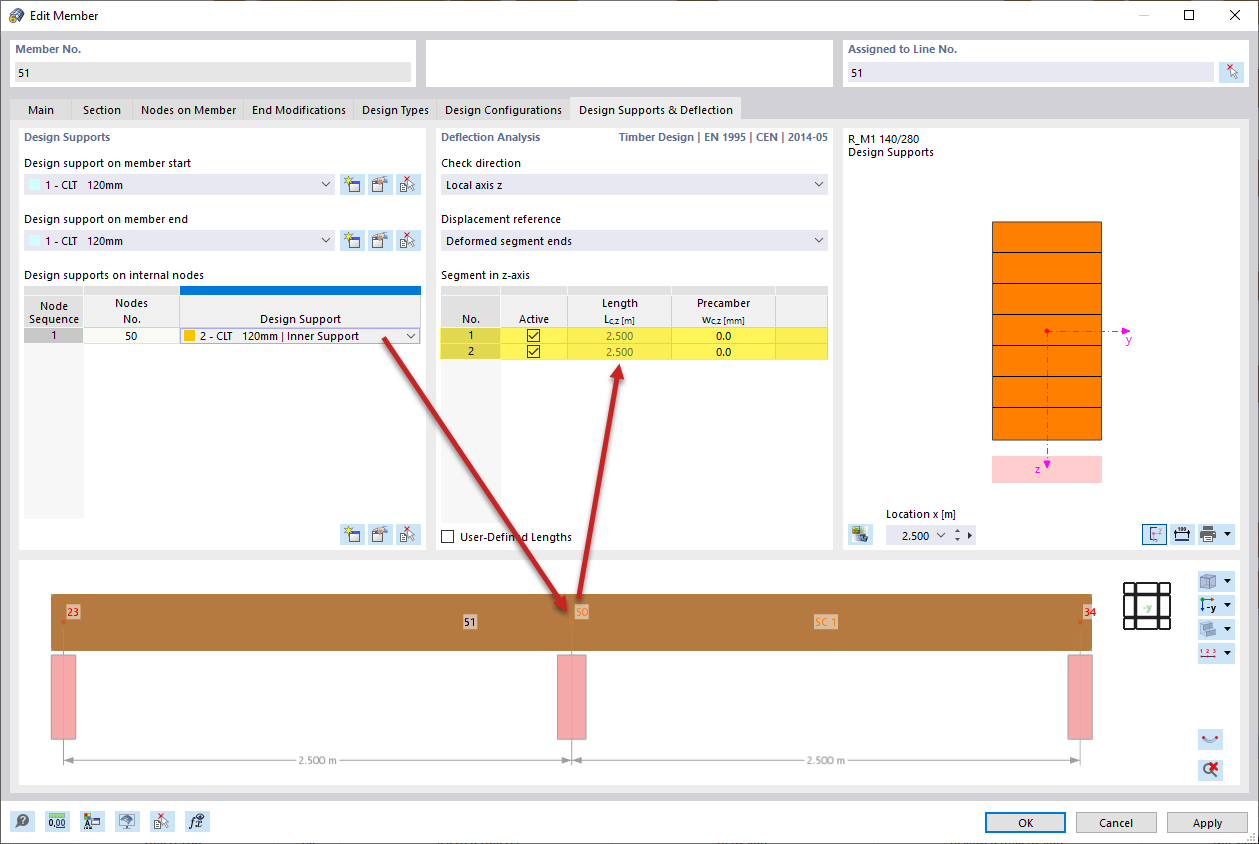
Task: Enable User-Defined Lengths checkbox
Action: [x=447, y=537]
